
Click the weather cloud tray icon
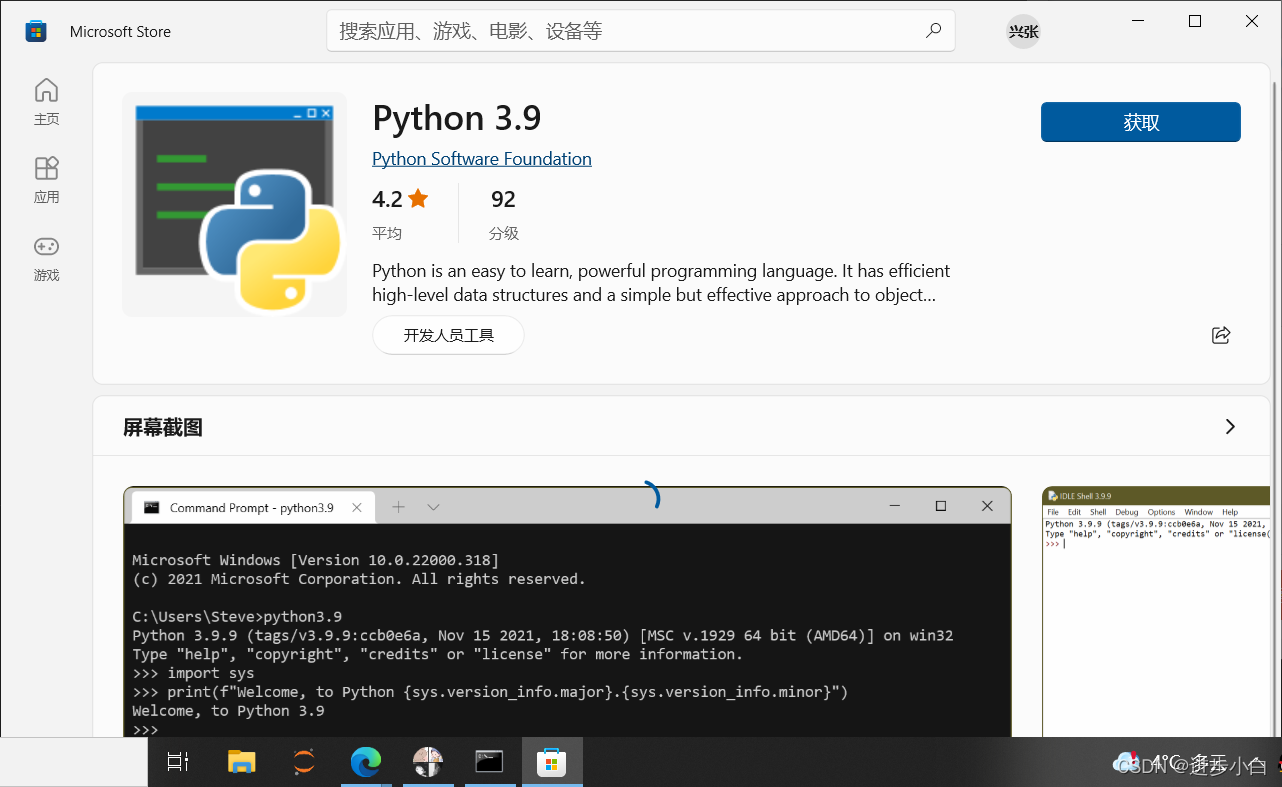click(1124, 762)
